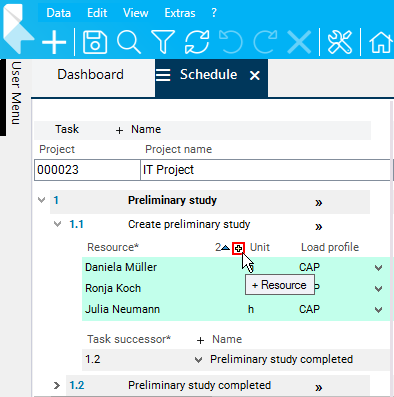Select the Daniela Müller resource

pos(121,267)
